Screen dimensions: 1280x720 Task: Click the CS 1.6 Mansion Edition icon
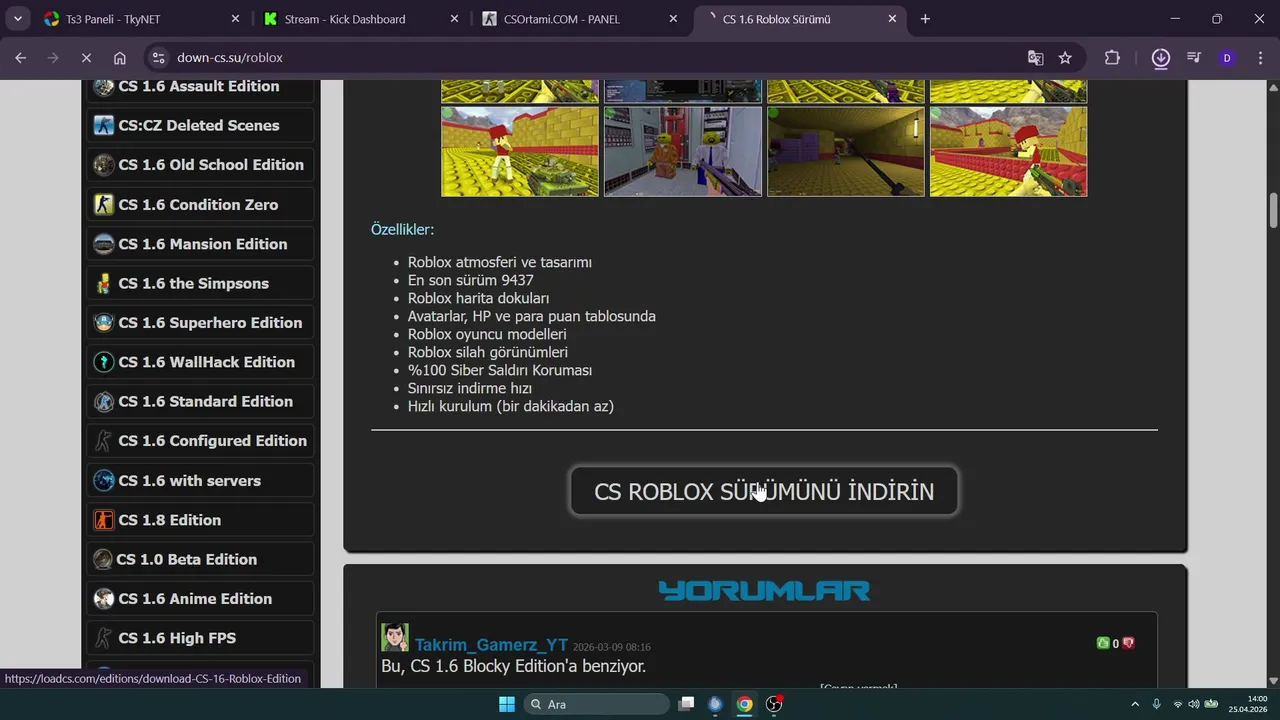[x=103, y=244]
